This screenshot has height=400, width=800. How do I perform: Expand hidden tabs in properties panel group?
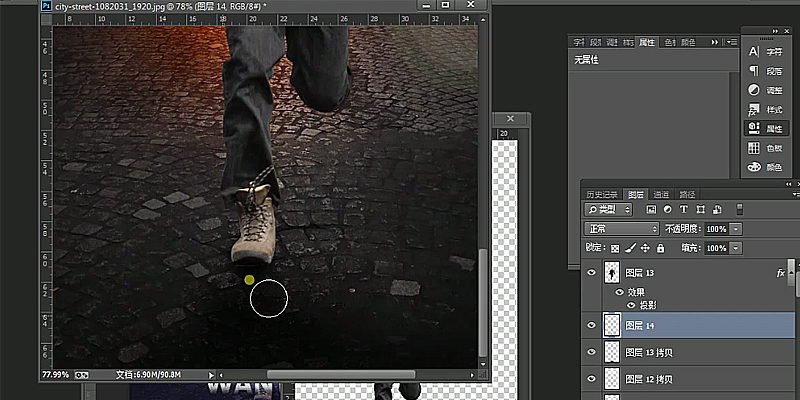coord(716,42)
